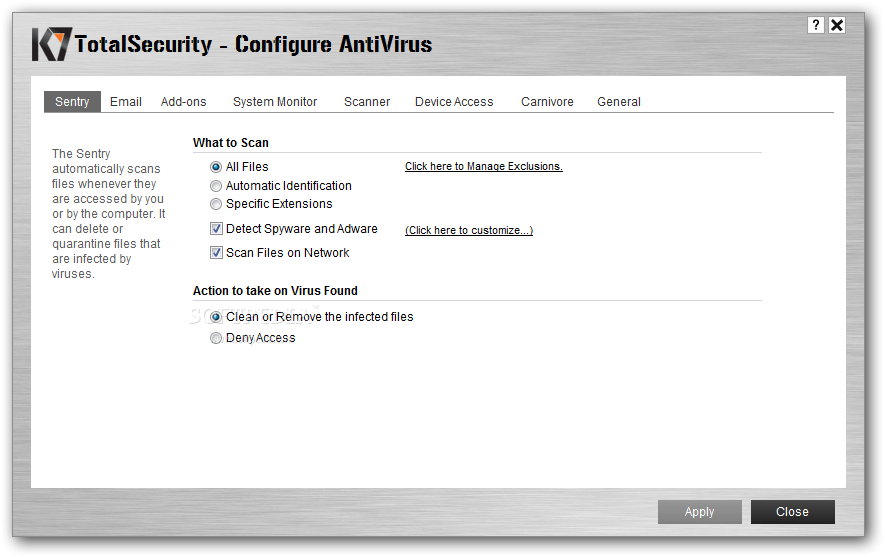This screenshot has height=557, width=885.
Task: Open the Add-ons tab
Action: [183, 102]
